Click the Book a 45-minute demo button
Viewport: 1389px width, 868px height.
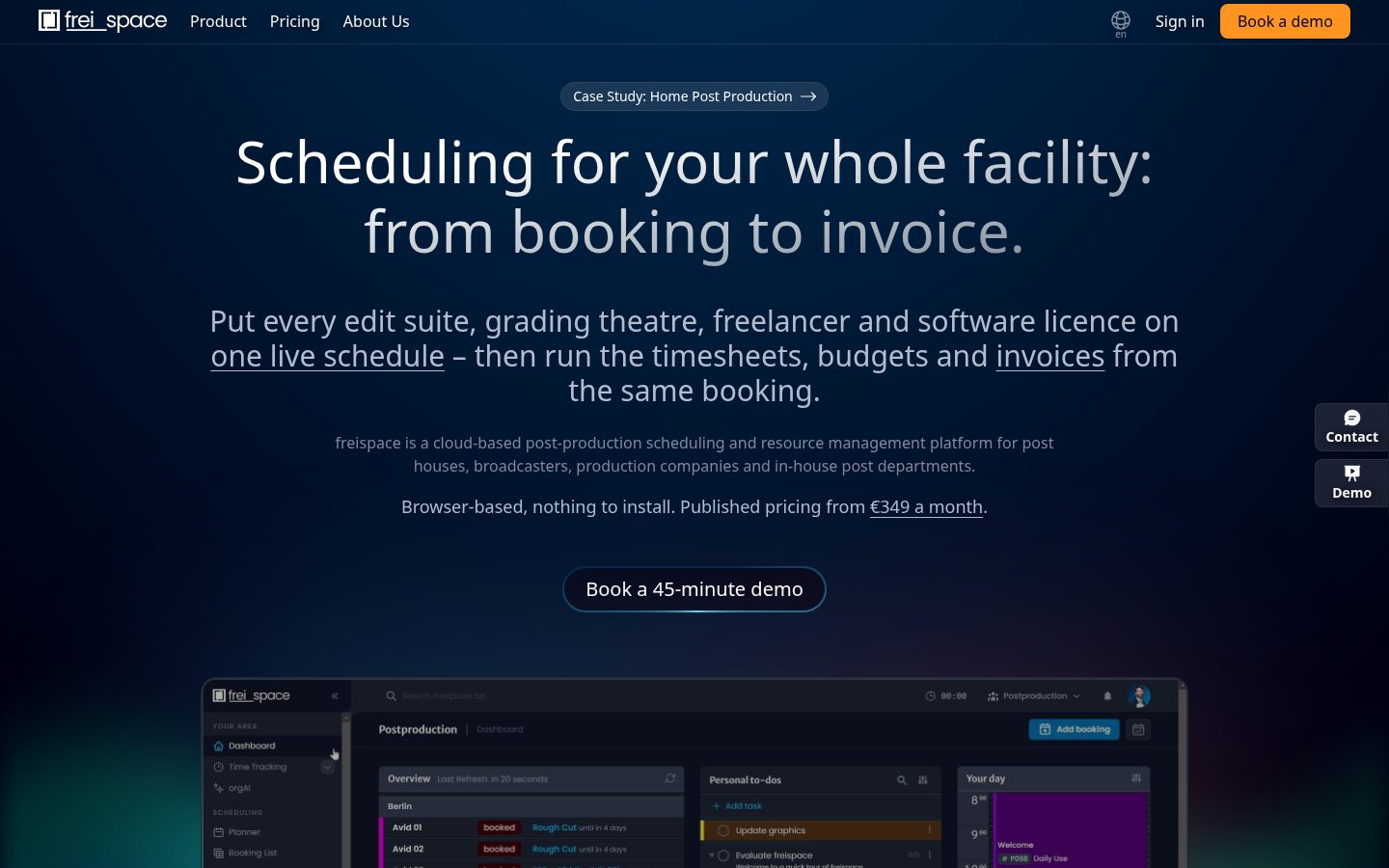click(694, 589)
